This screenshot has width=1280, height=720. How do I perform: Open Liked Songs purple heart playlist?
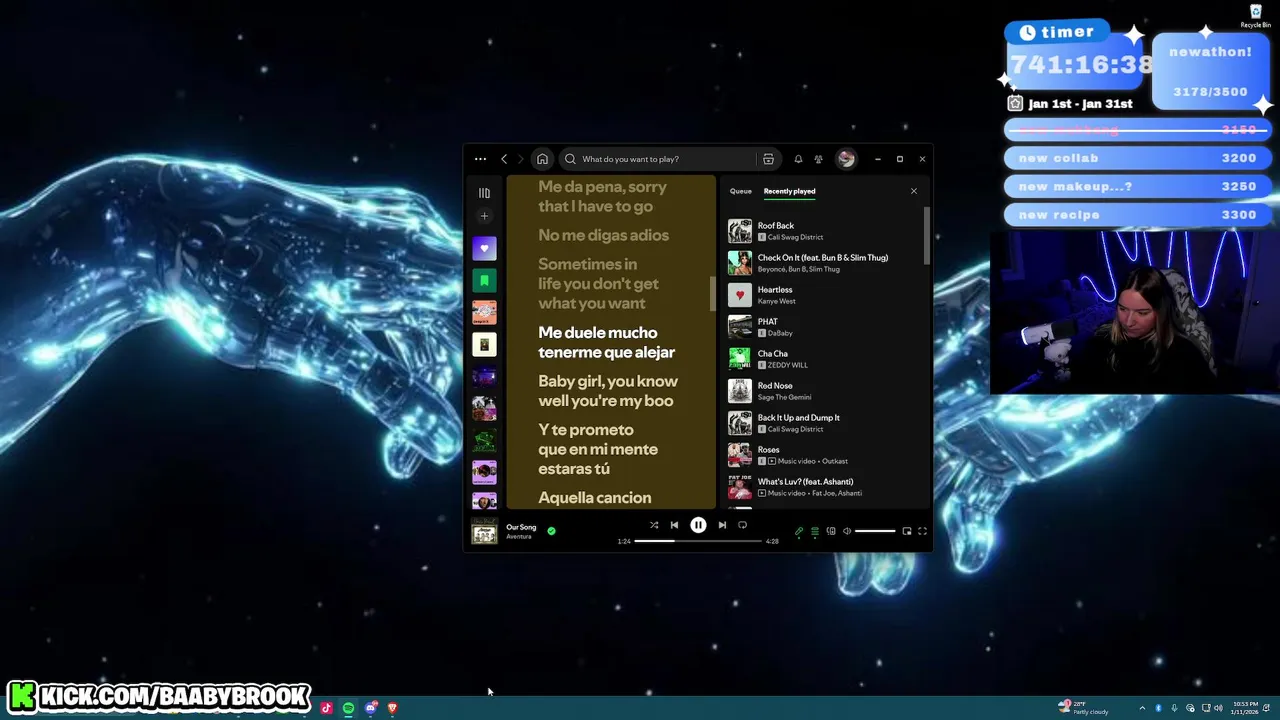point(484,249)
